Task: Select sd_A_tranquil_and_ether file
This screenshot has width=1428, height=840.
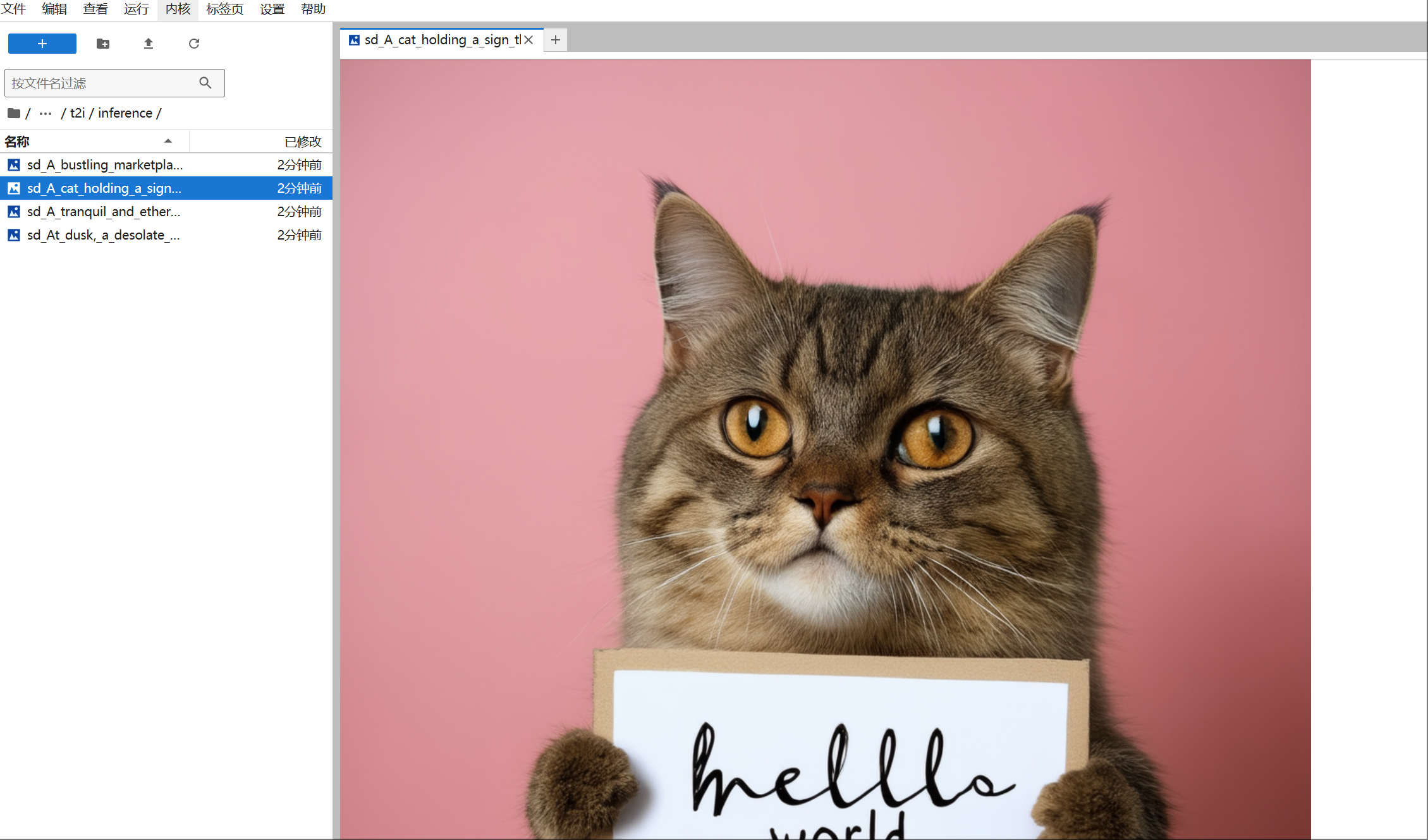Action: (103, 212)
